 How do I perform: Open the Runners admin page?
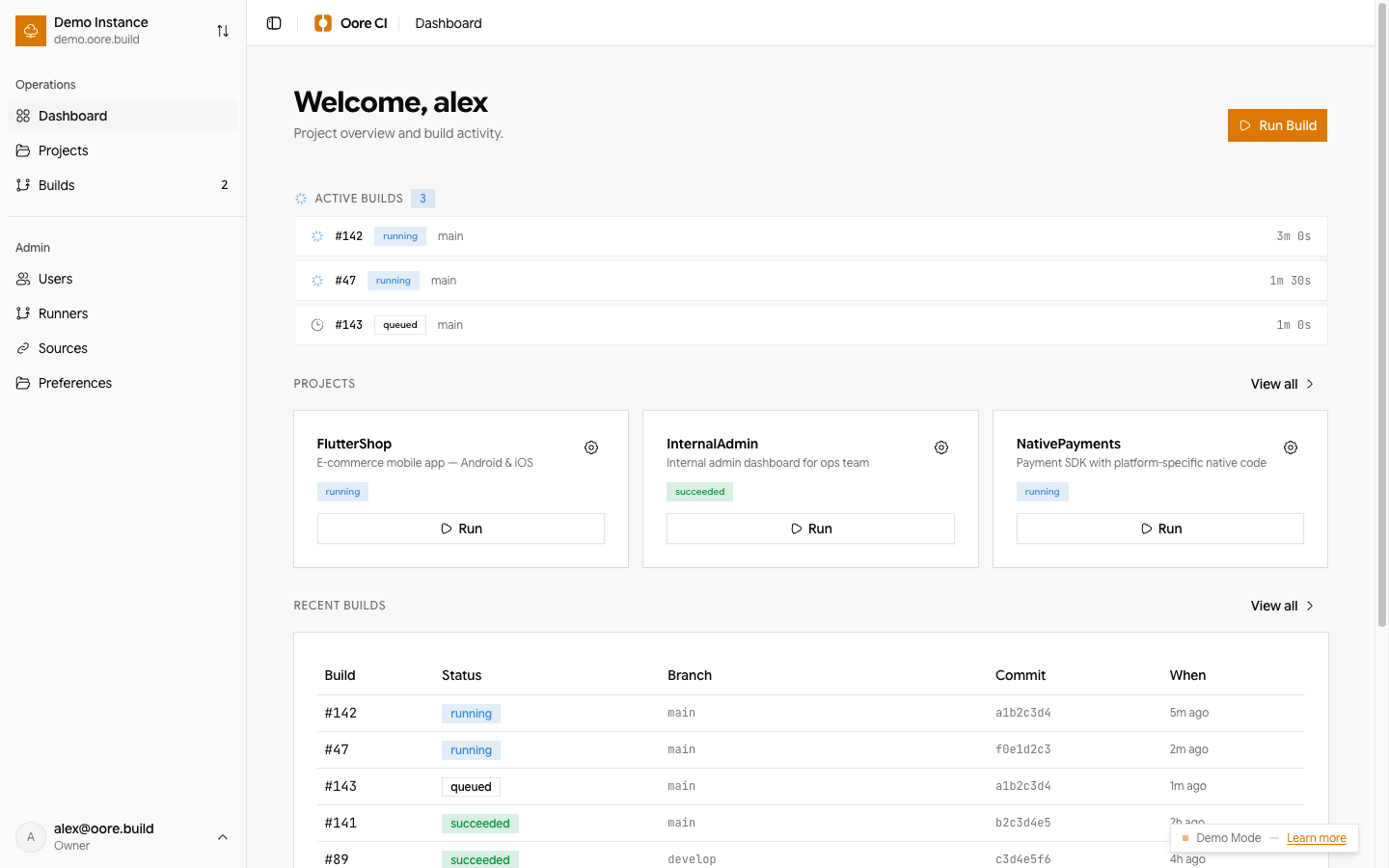[63, 313]
